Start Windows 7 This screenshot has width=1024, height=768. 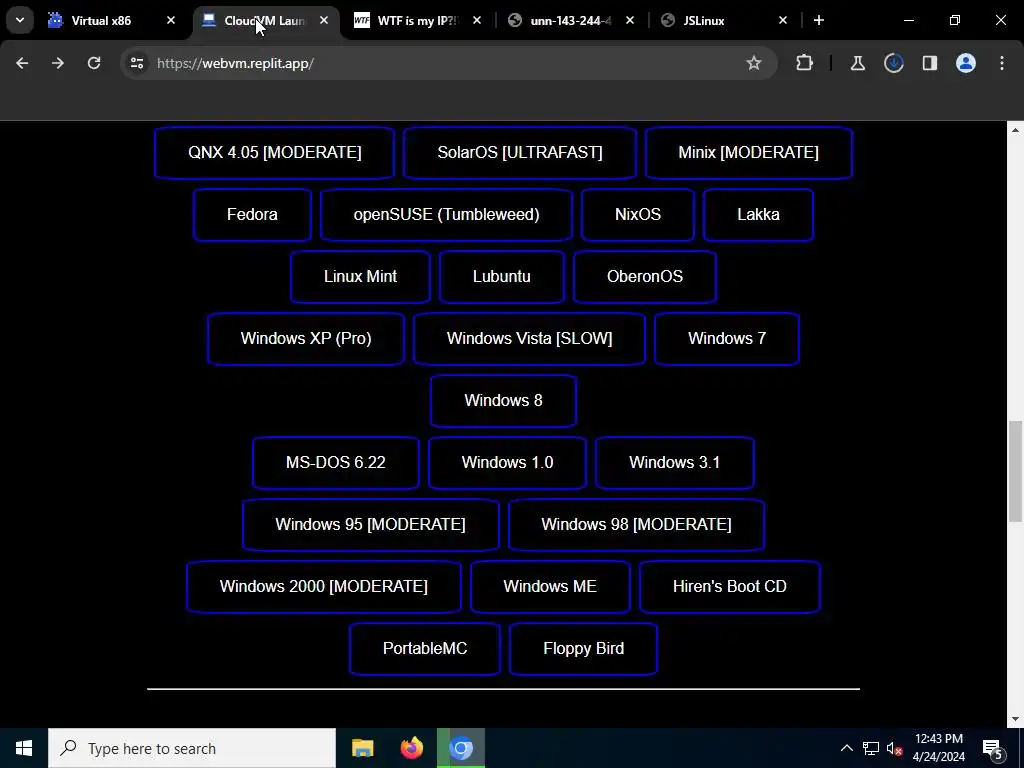coord(727,339)
